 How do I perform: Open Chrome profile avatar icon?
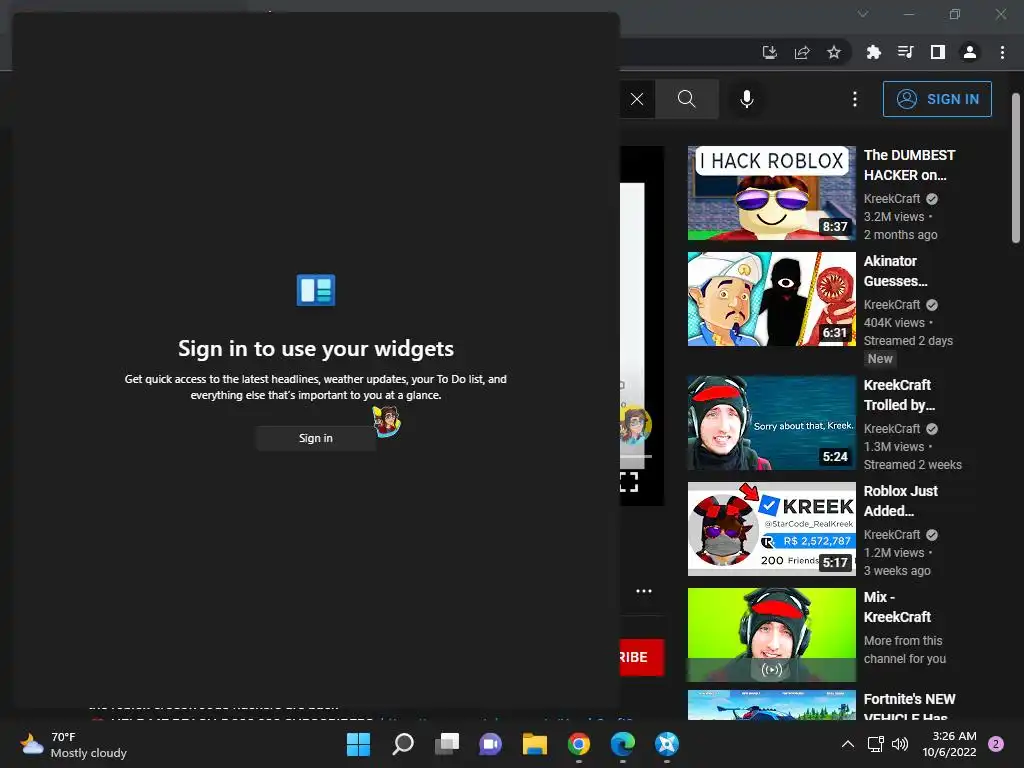(970, 52)
